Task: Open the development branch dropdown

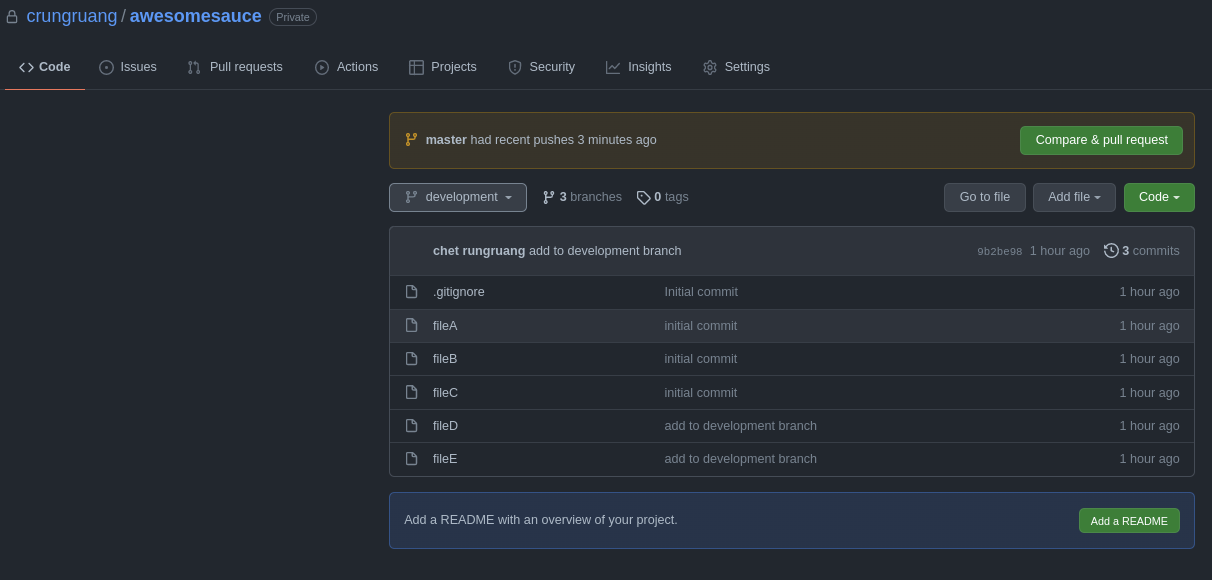Action: pos(457,197)
